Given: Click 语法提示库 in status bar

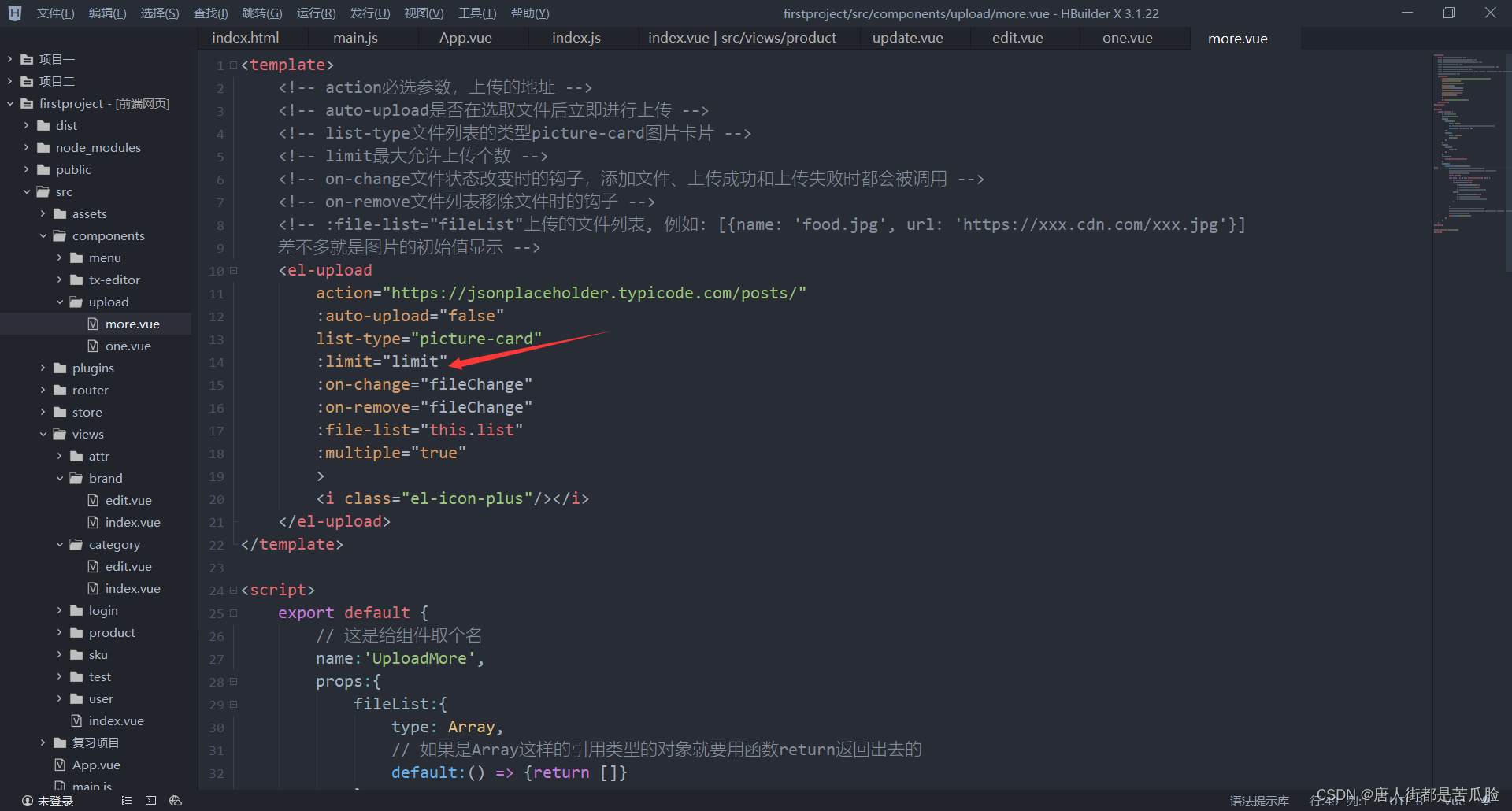Looking at the screenshot, I should 1259,801.
